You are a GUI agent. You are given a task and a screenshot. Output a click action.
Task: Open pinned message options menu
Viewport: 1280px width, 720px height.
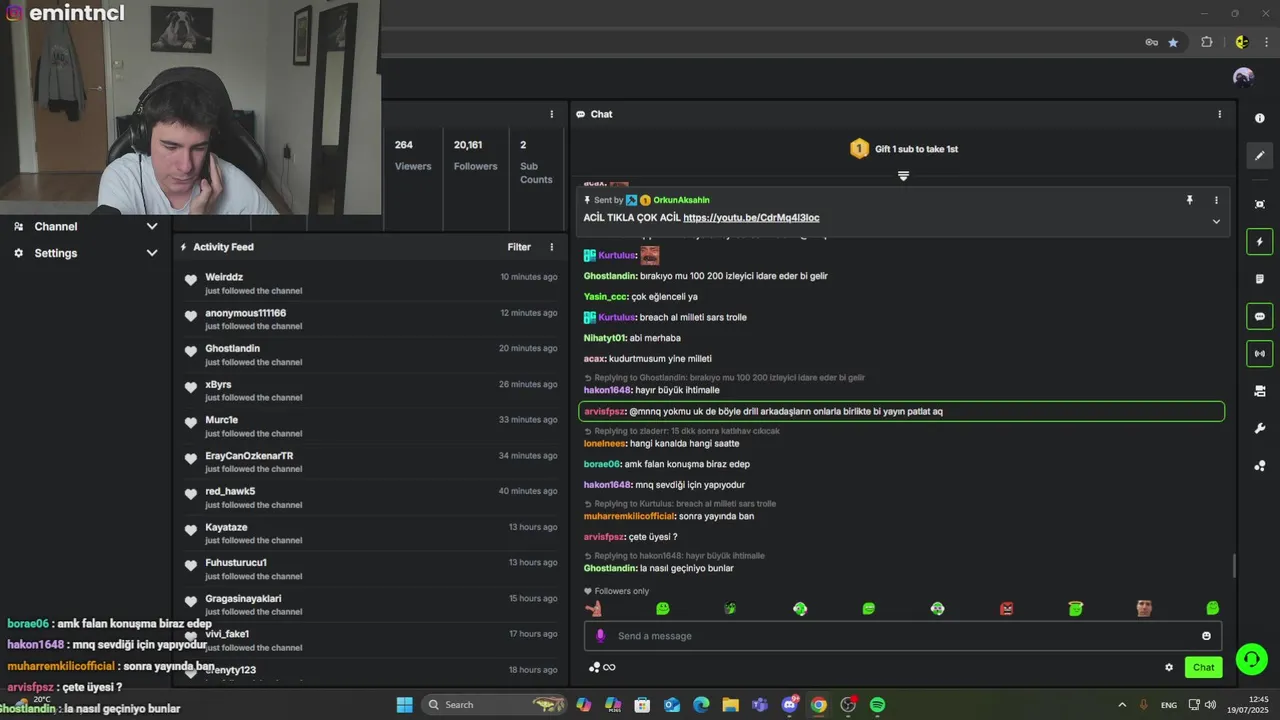(x=1216, y=200)
